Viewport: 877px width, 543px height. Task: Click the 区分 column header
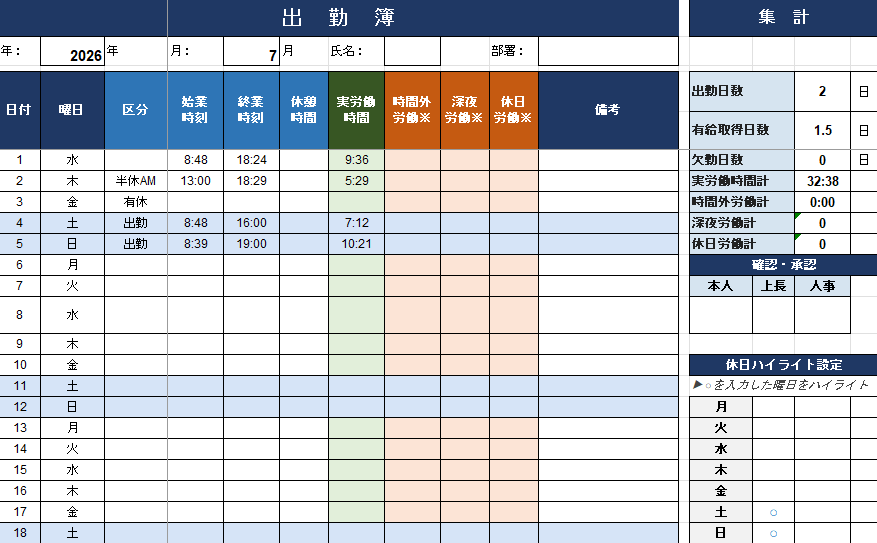[136, 110]
